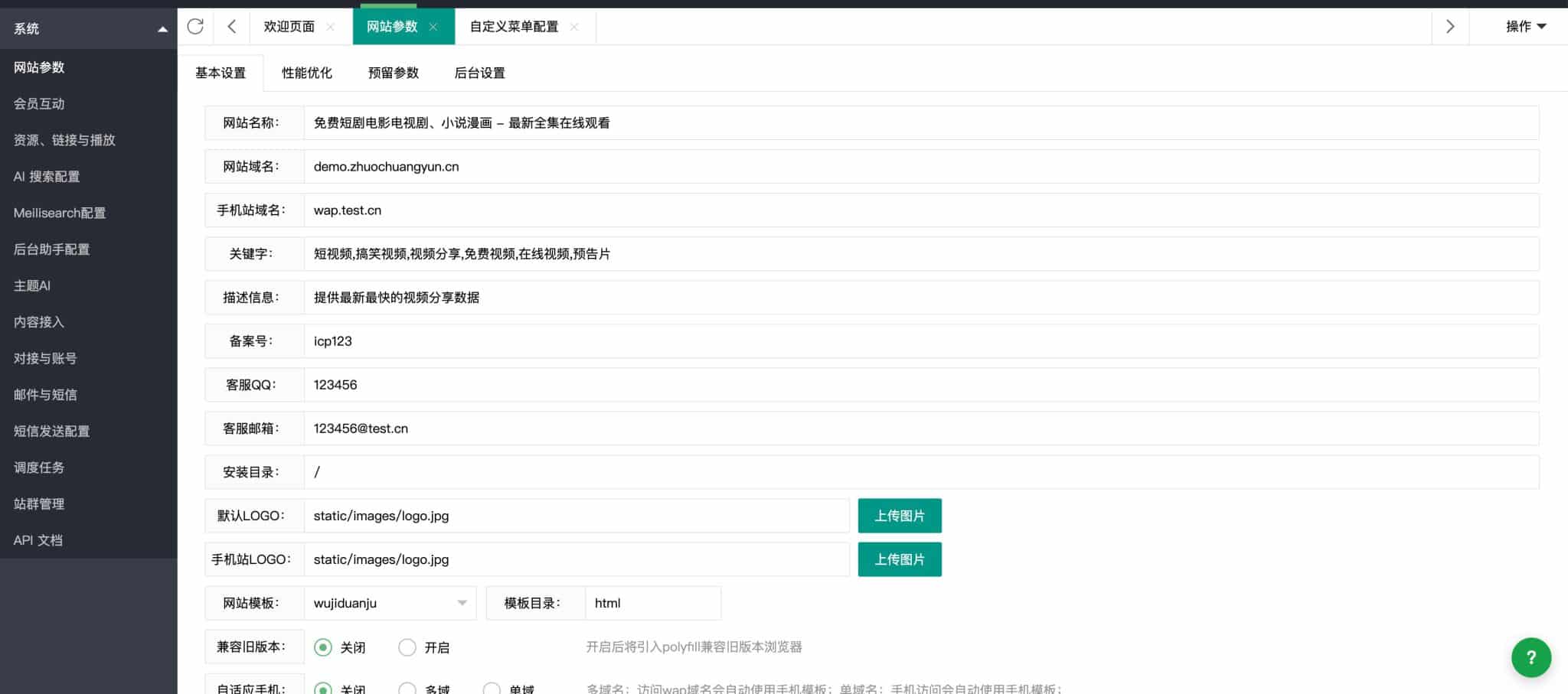This screenshot has width=1568, height=694.
Task: Open the 网站模板 wujiduanju dropdown
Action: (x=390, y=603)
